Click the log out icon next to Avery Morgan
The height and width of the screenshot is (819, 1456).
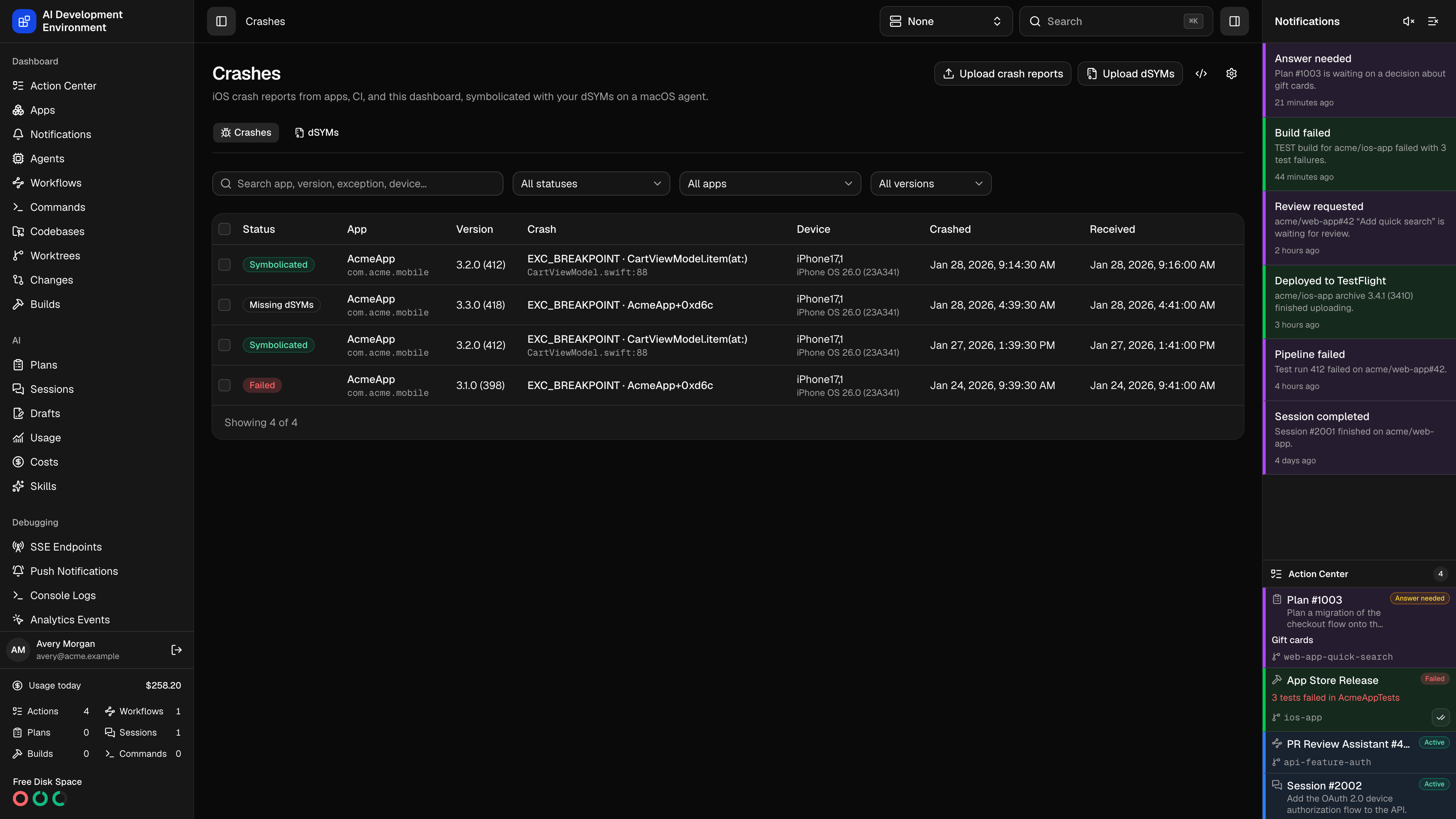point(176,650)
